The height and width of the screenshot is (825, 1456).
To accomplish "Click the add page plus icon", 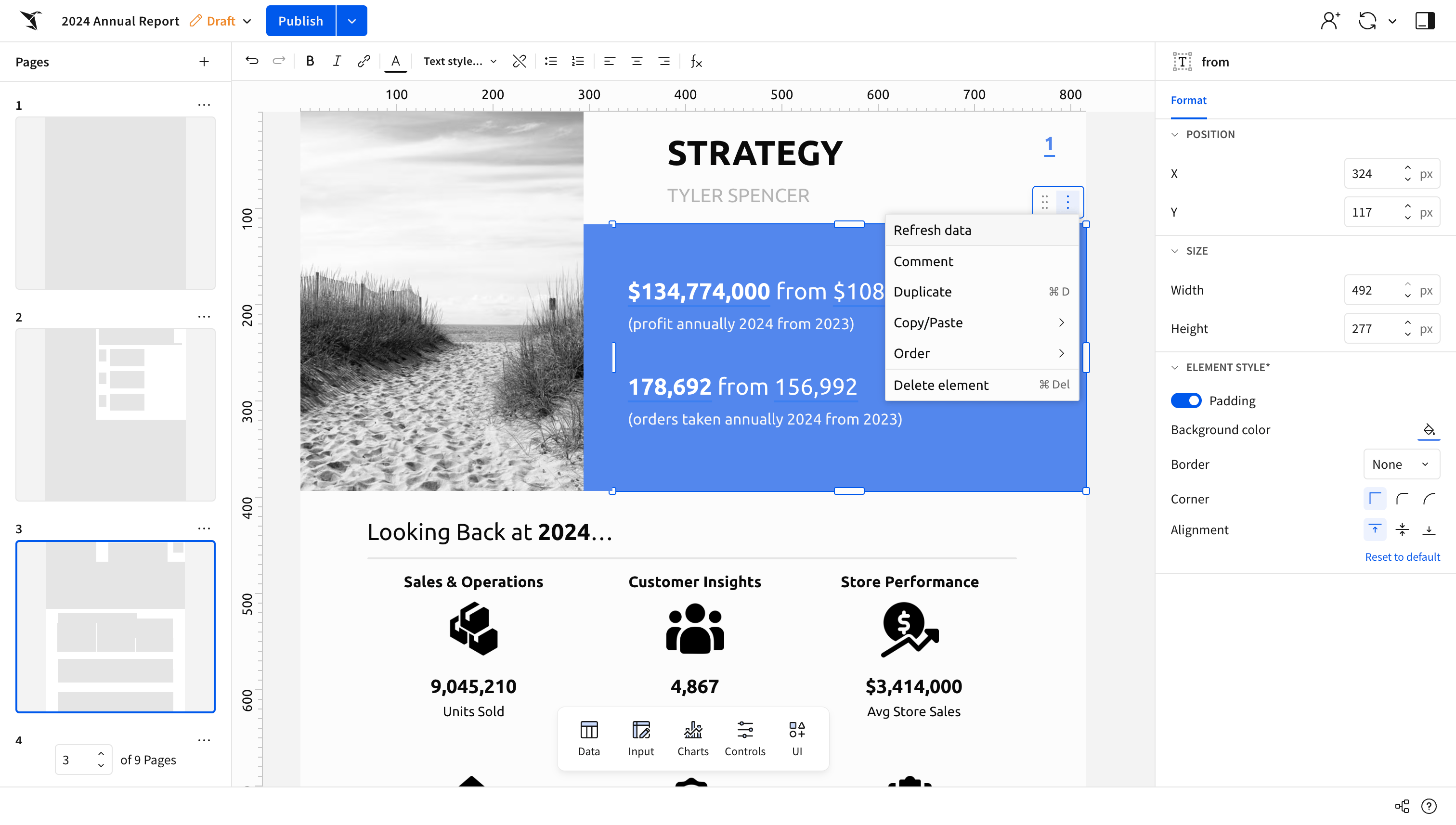I will [204, 62].
